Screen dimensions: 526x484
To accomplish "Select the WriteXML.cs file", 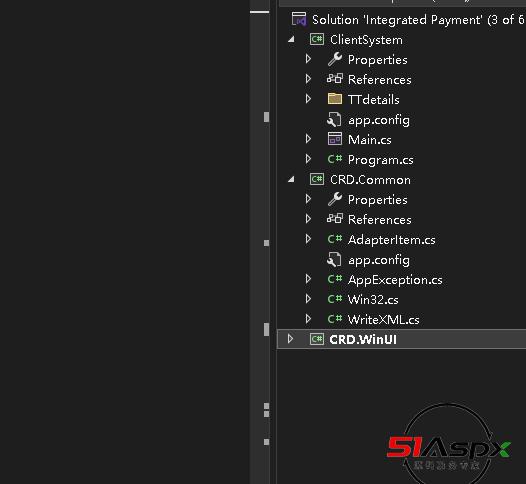I will pos(383,320).
